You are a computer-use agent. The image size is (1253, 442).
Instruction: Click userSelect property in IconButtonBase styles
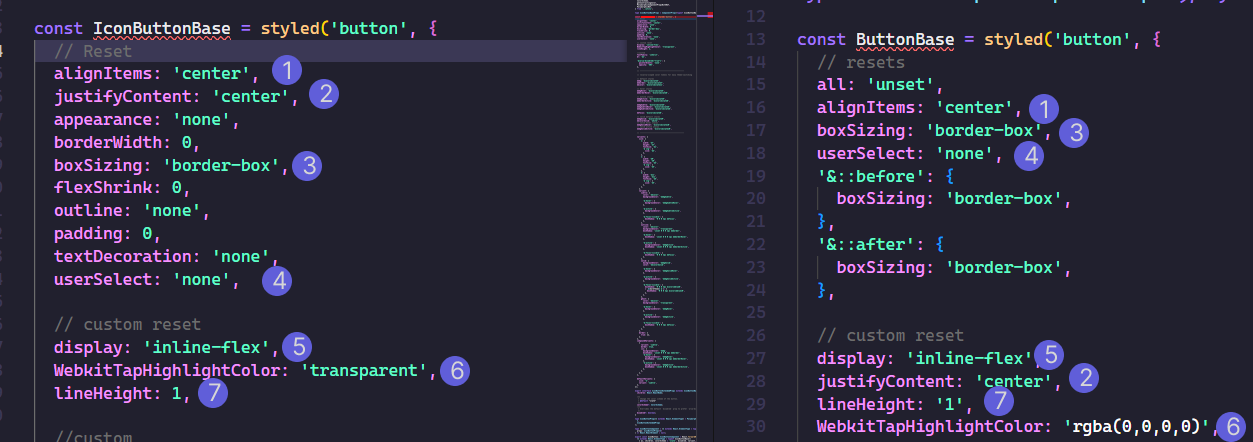click(103, 280)
